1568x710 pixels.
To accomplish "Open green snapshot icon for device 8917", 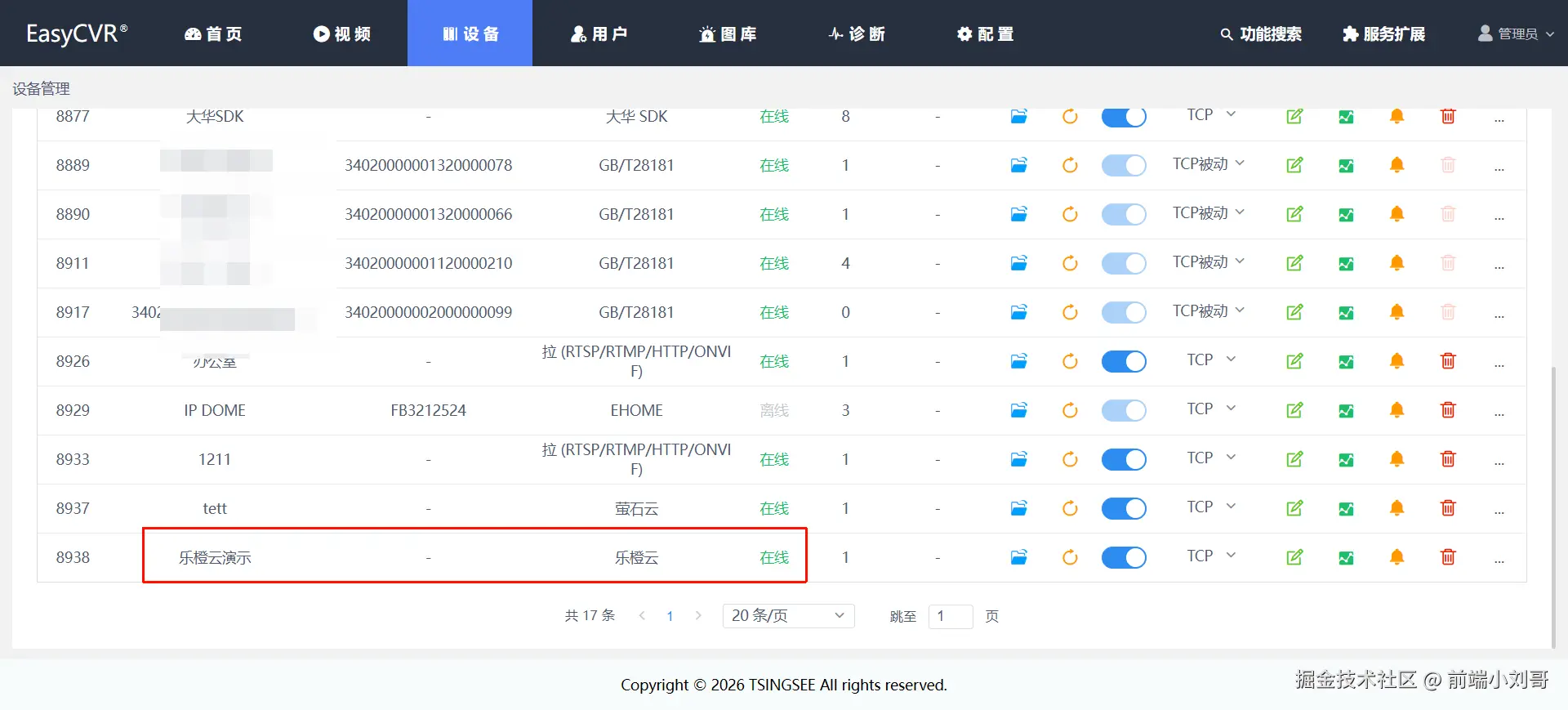I will point(1346,313).
